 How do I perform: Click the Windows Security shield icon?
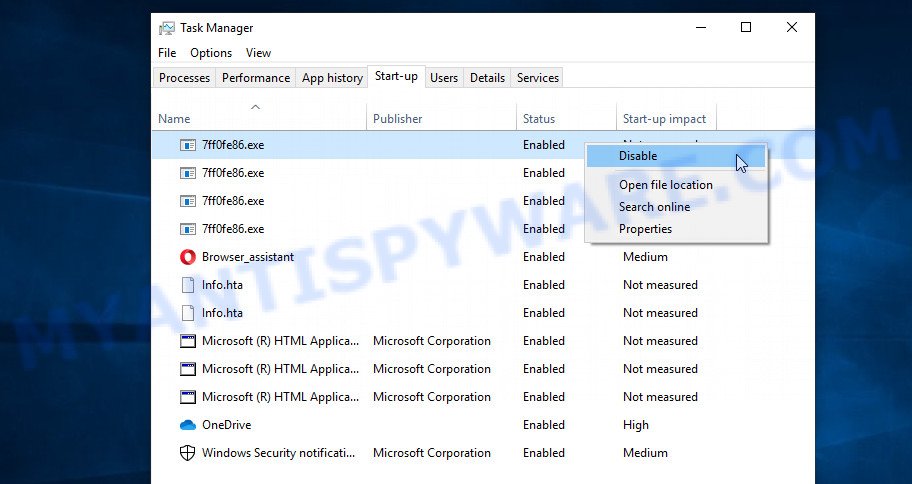pyautogui.click(x=187, y=453)
